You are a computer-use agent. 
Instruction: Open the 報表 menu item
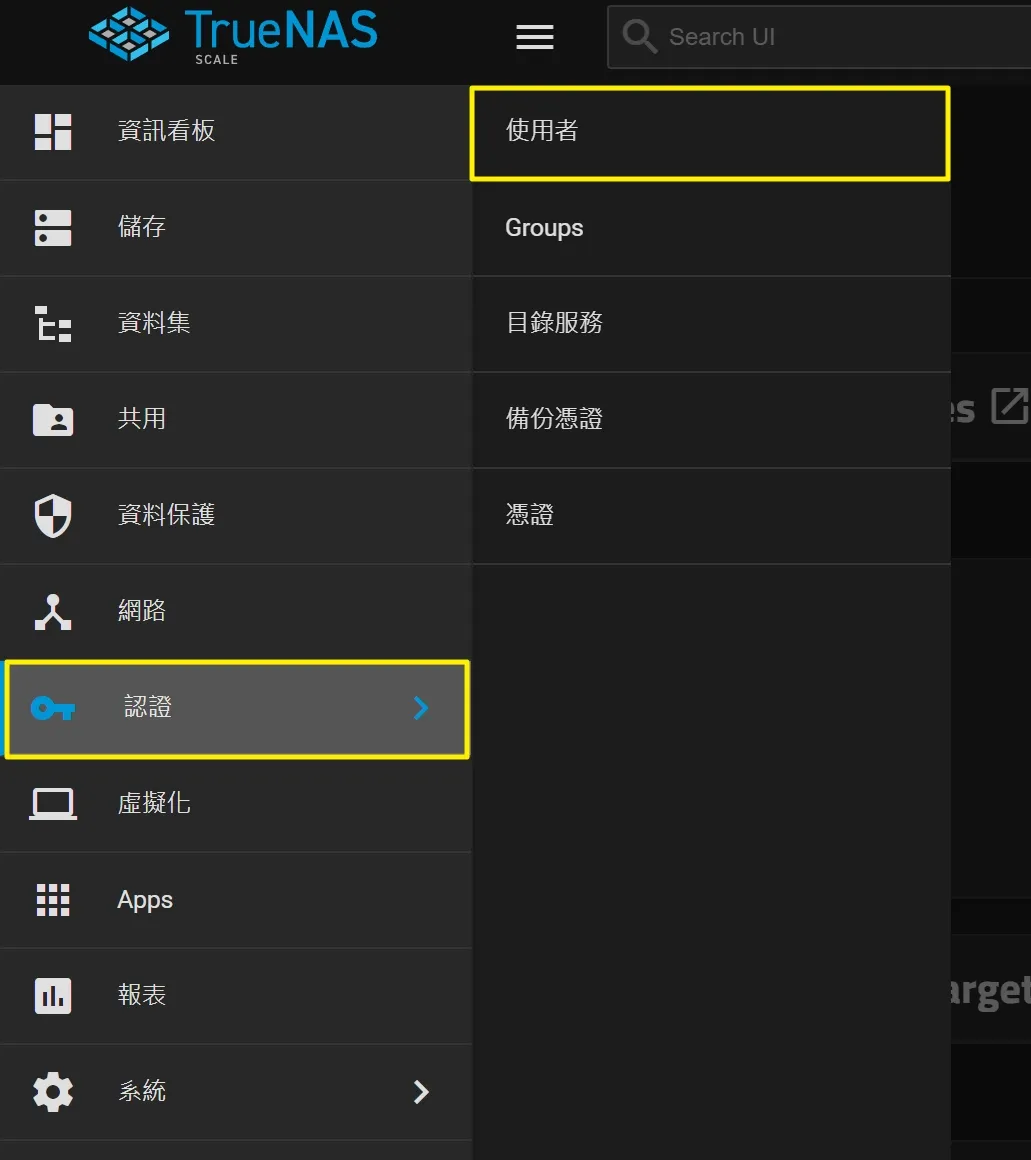(236, 997)
